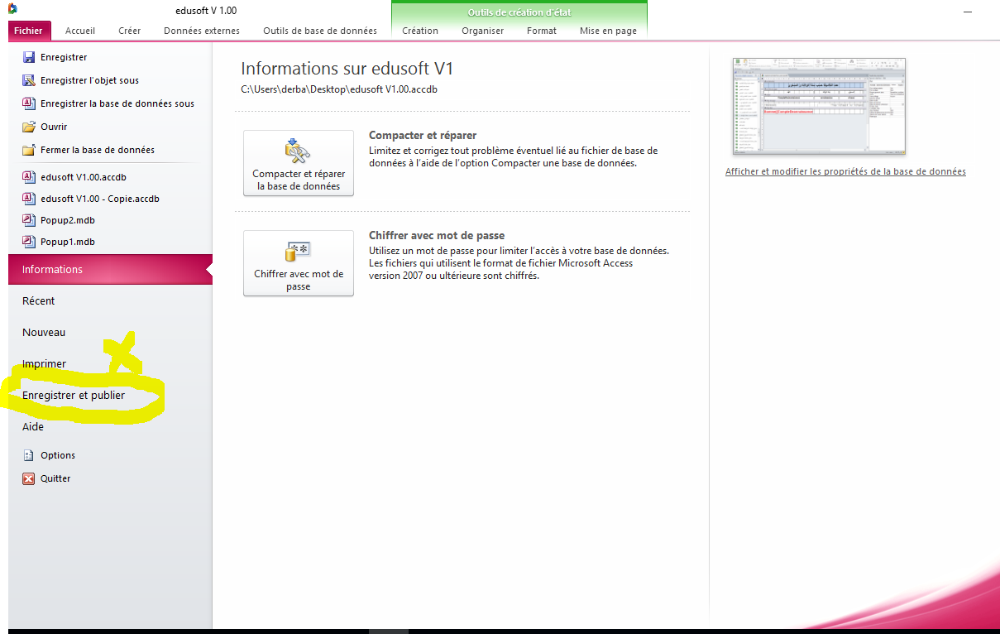Click the Options icon in the sidebar
This screenshot has width=1000, height=634.
(29, 455)
